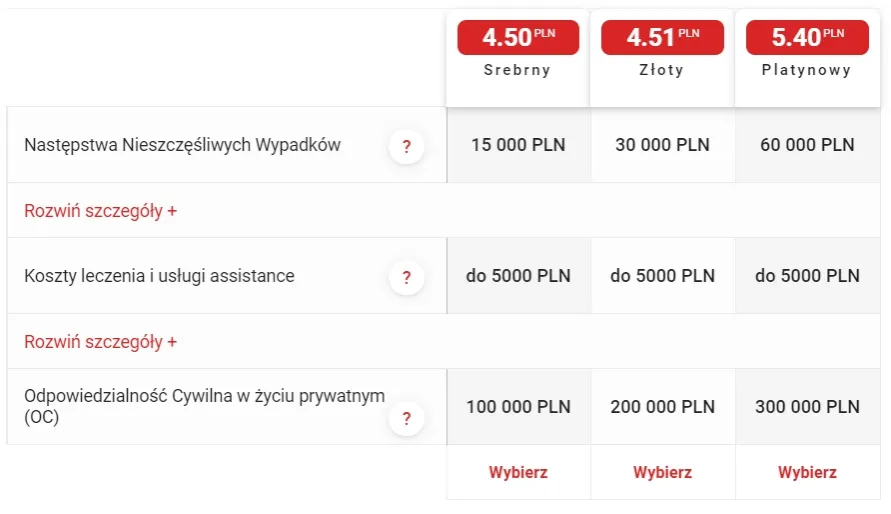
Task: Click the 15 000 PLN Srebrny cell
Action: (518, 145)
